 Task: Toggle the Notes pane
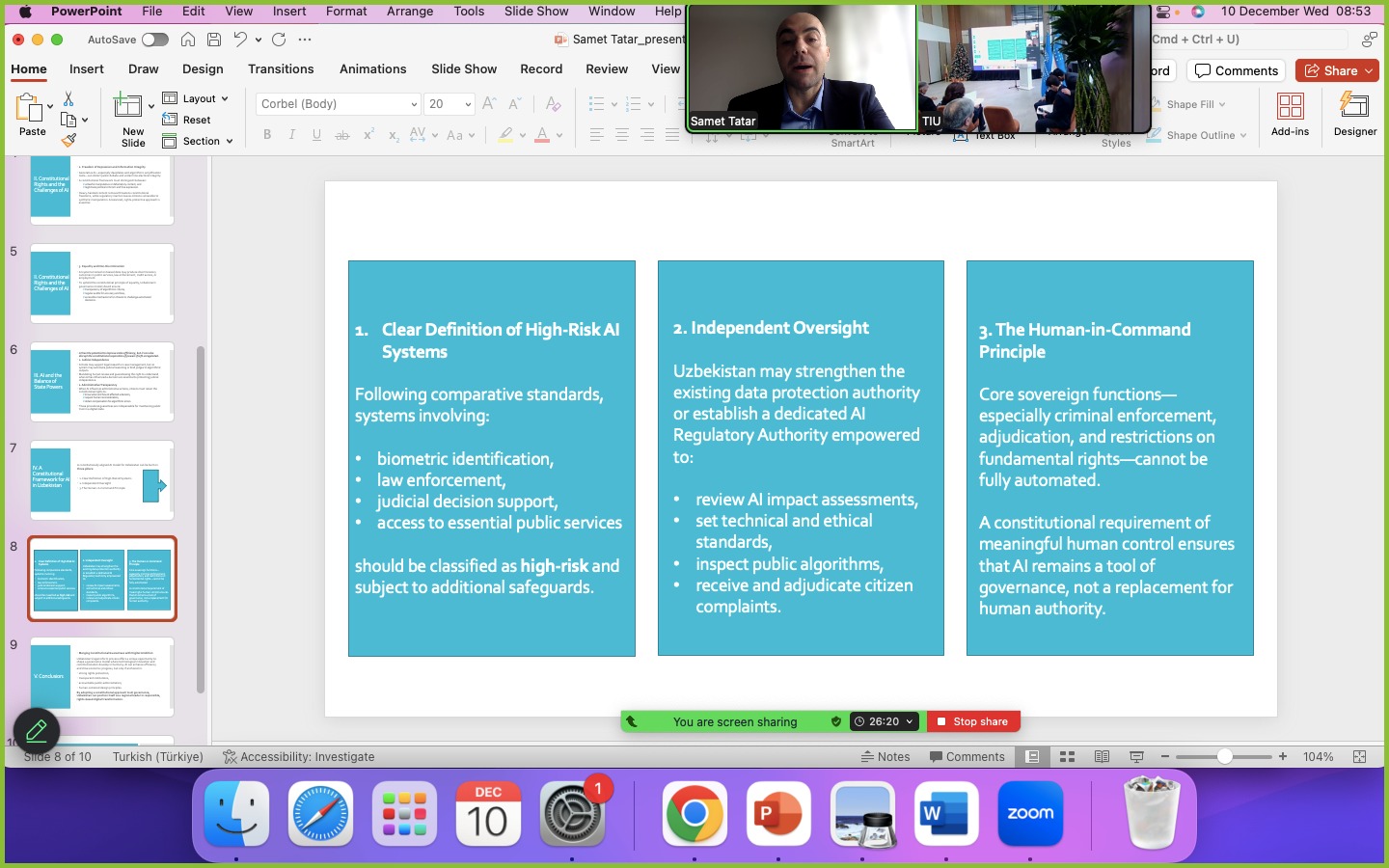click(x=885, y=757)
